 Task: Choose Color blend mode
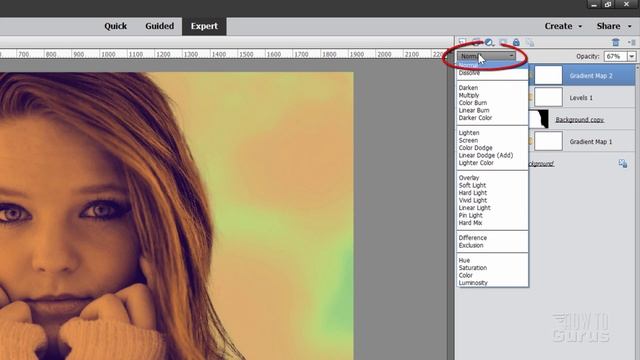click(x=465, y=275)
